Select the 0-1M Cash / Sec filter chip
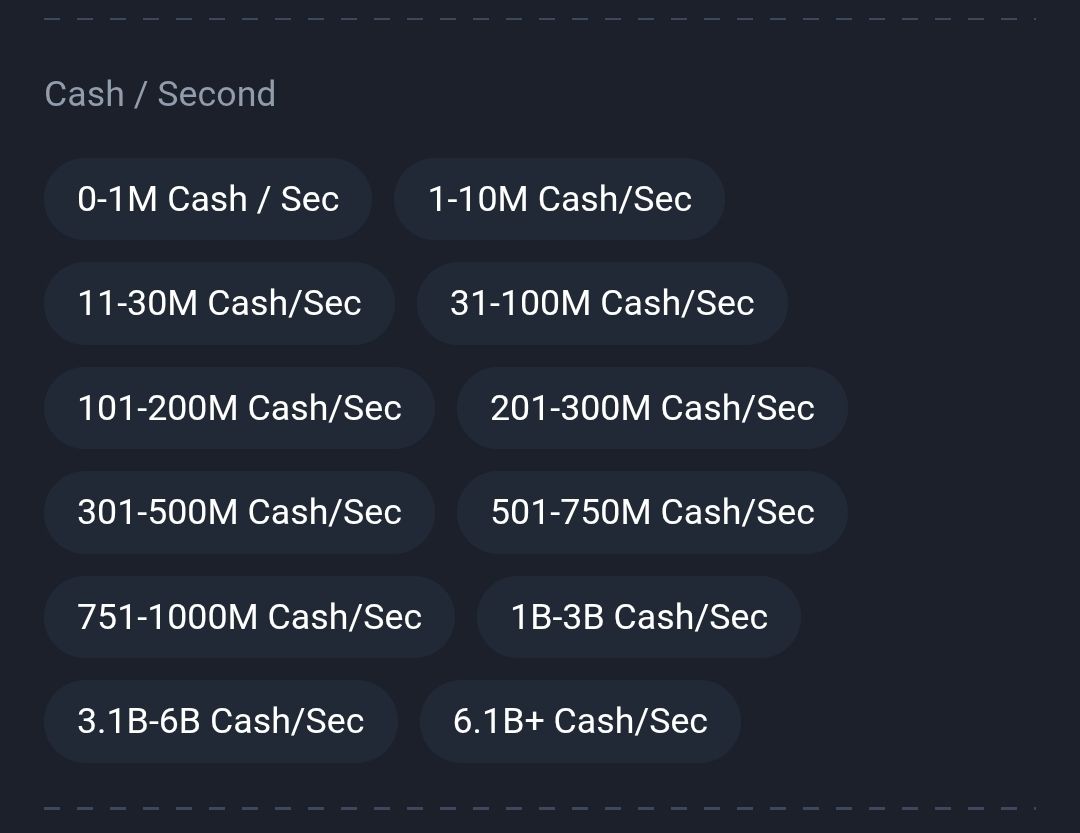This screenshot has width=1080, height=833. [x=208, y=199]
